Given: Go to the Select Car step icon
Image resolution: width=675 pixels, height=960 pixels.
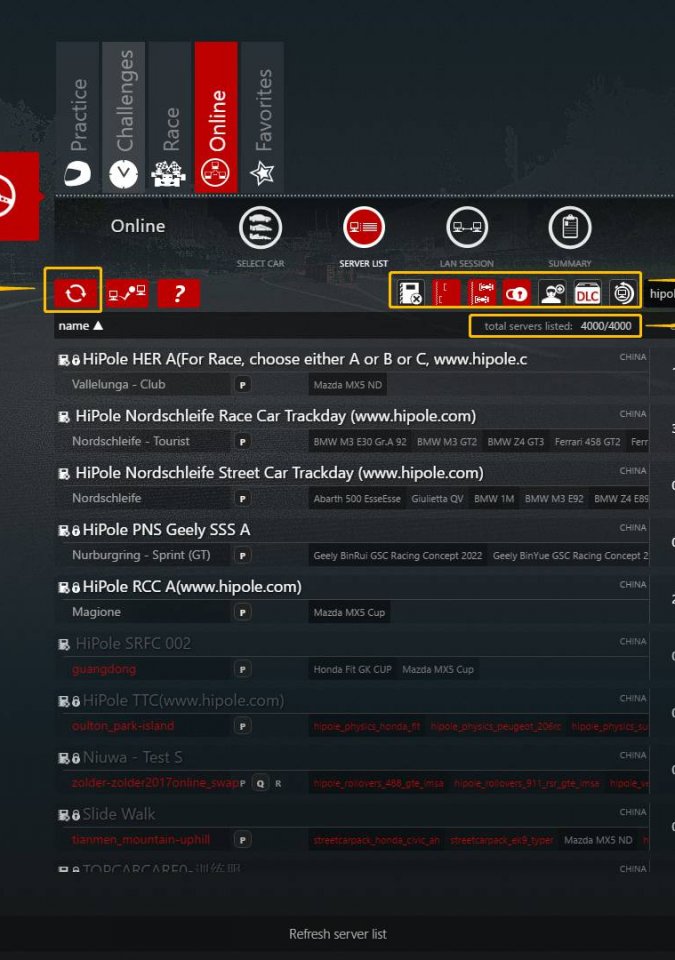Looking at the screenshot, I should (x=260, y=228).
